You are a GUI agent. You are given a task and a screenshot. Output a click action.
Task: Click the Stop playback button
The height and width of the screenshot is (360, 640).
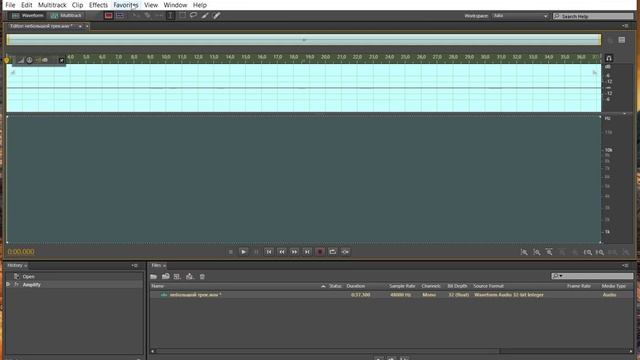pyautogui.click(x=231, y=252)
